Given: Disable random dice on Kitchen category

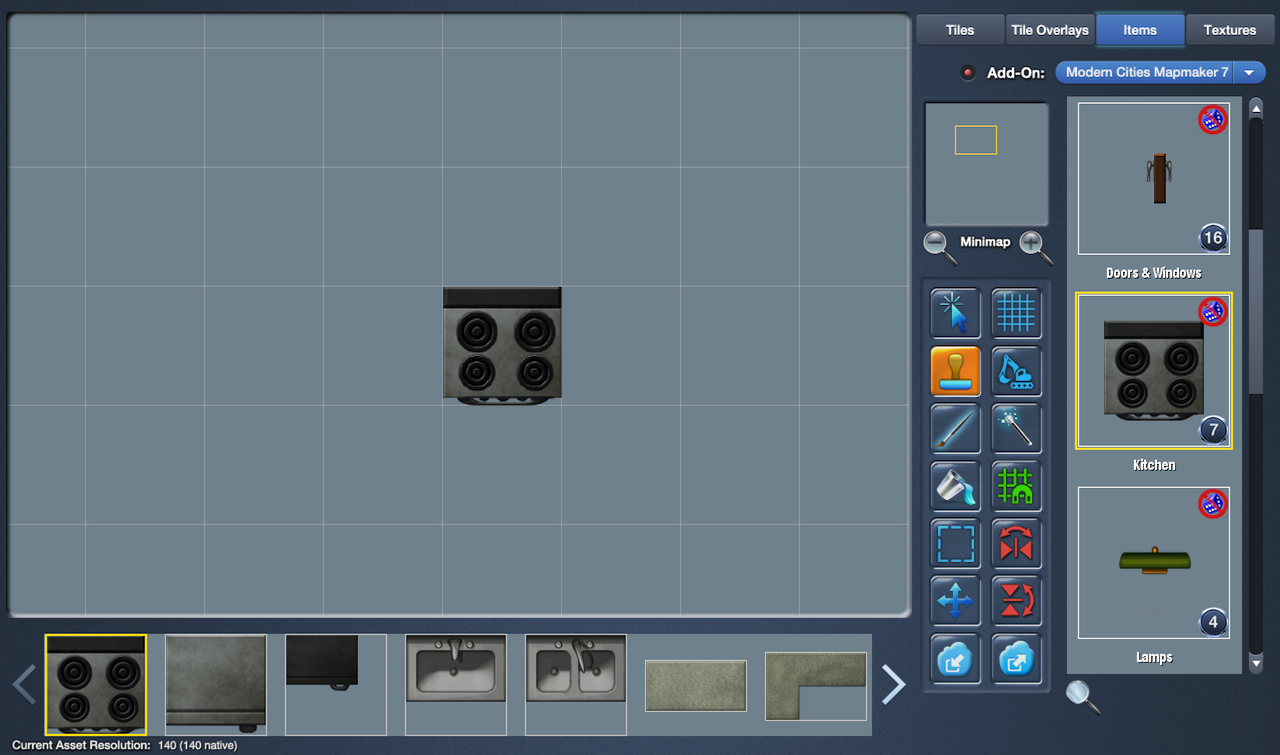Looking at the screenshot, I should pos(1212,312).
